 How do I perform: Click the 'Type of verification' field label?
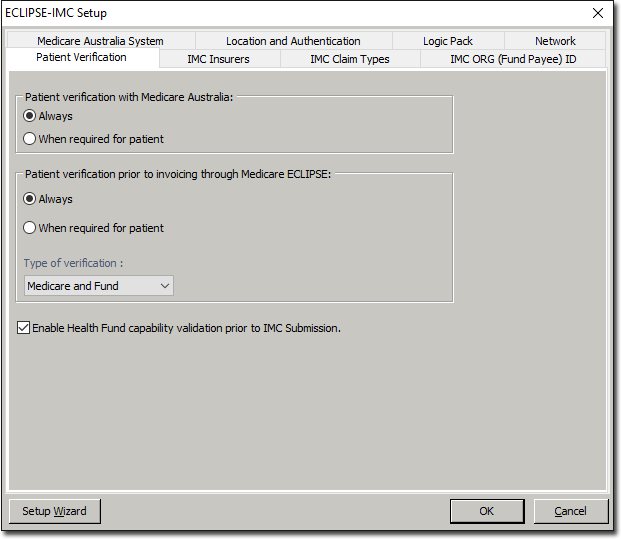pyautogui.click(x=75, y=263)
